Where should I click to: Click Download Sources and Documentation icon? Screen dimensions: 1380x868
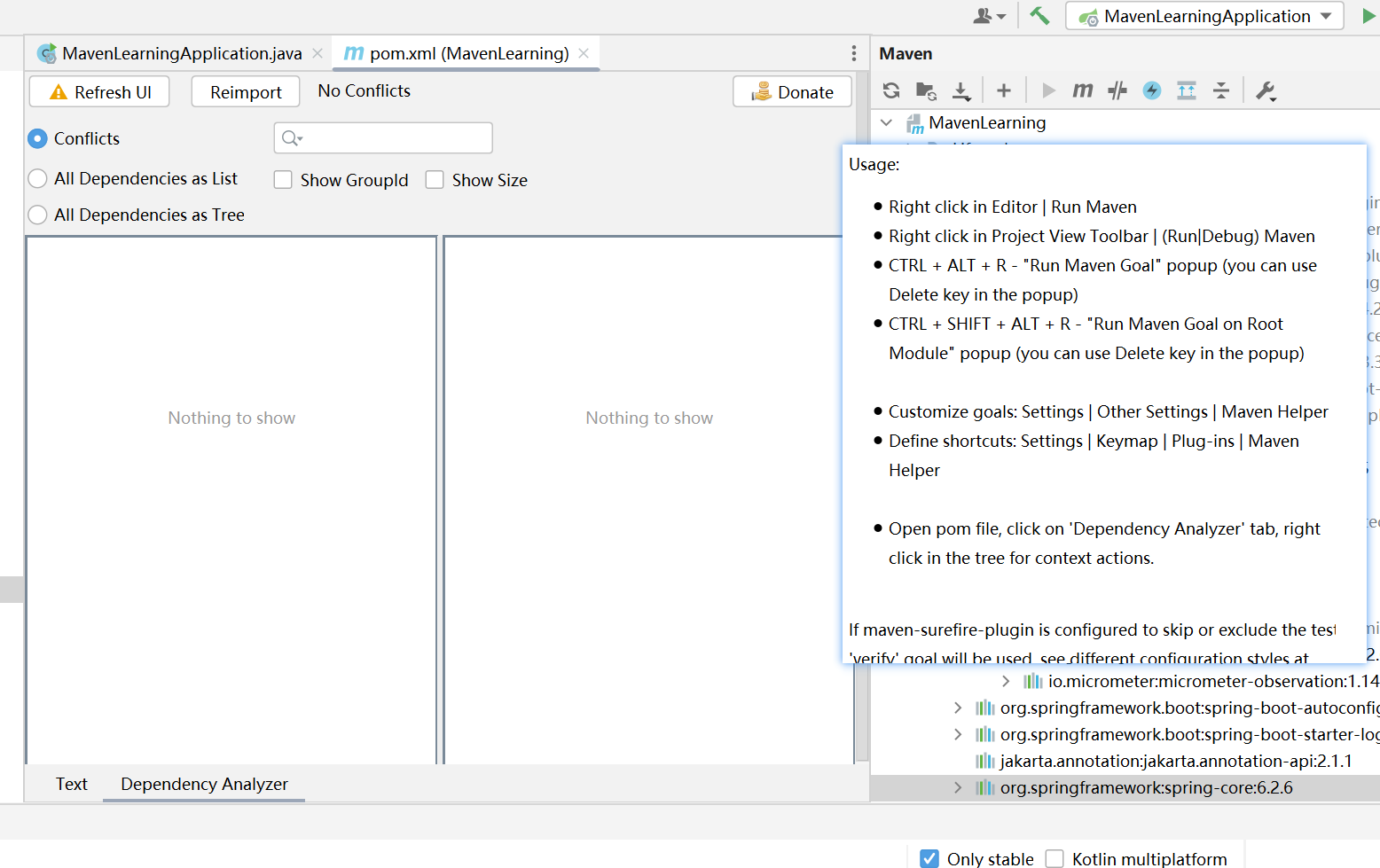(961, 90)
